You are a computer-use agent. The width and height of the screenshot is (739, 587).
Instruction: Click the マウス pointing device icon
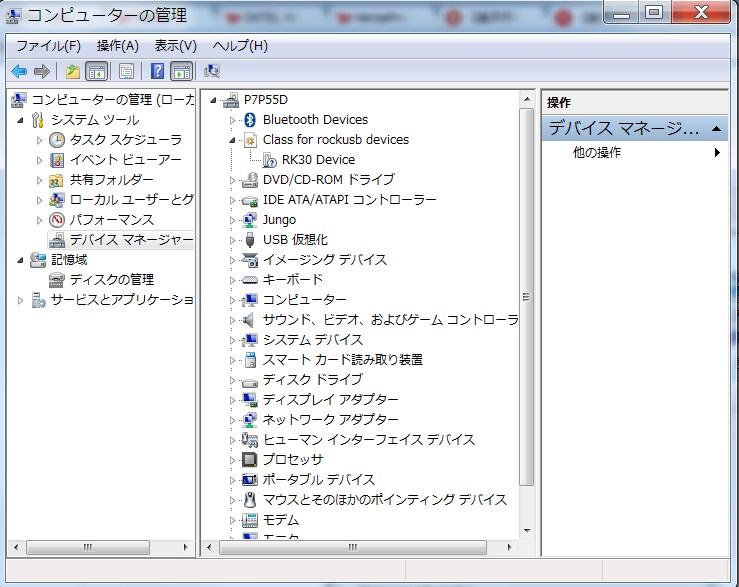(x=250, y=499)
